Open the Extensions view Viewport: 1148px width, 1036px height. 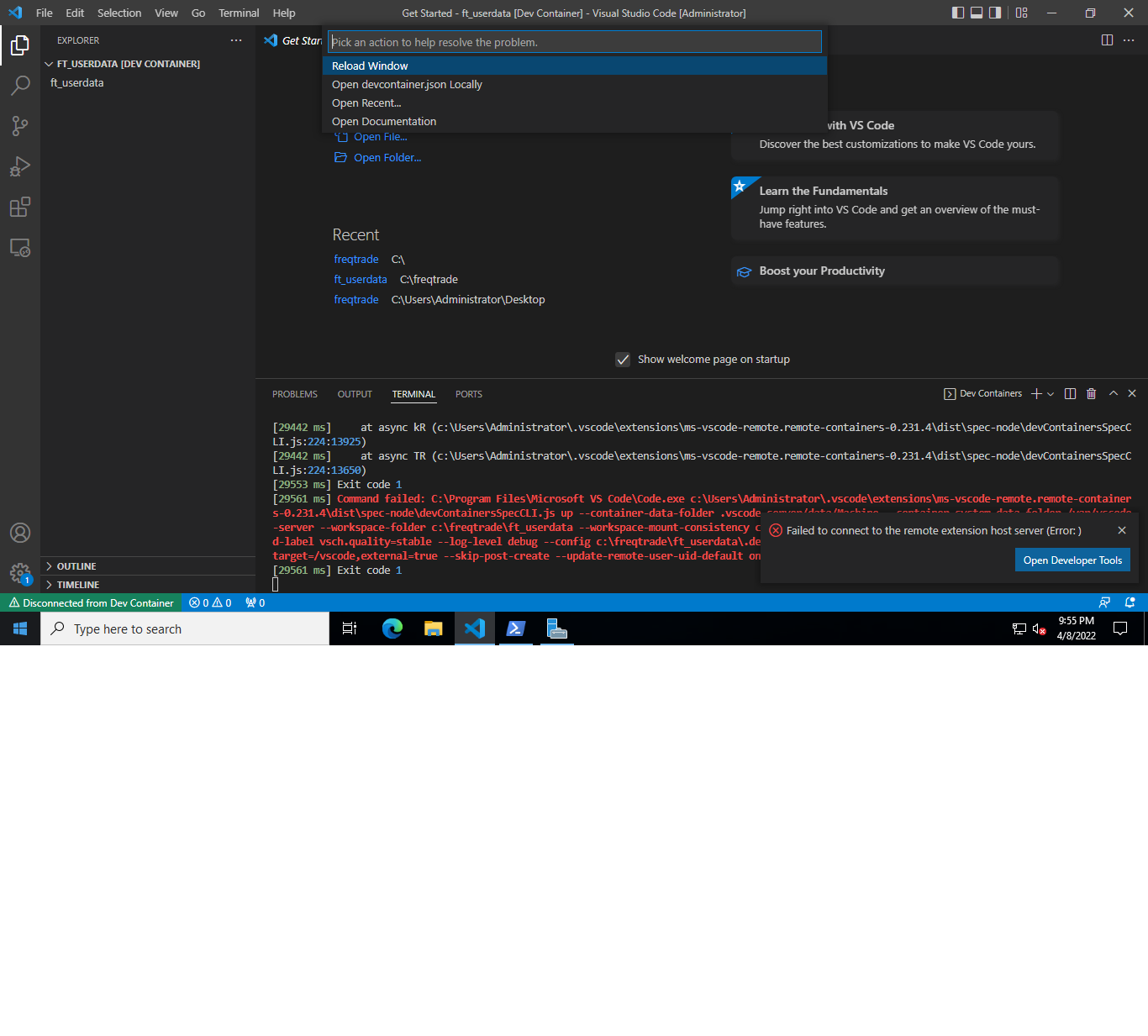point(20,207)
